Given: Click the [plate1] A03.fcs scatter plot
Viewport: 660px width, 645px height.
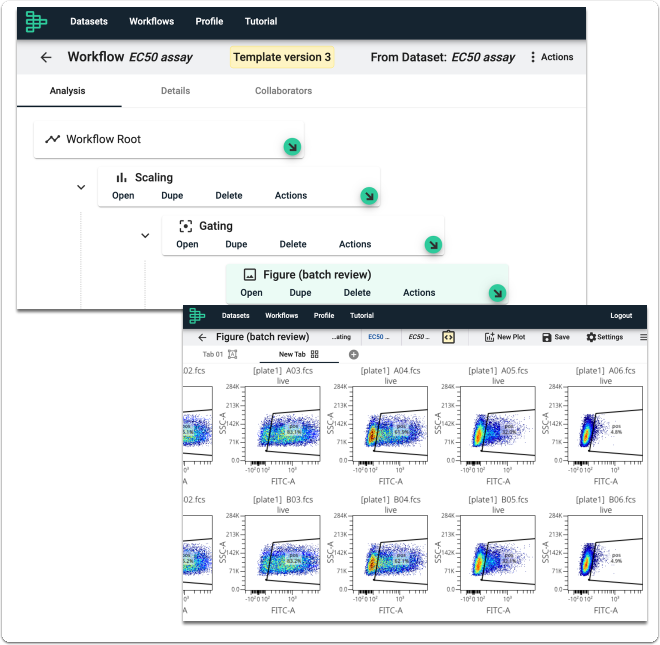Looking at the screenshot, I should click(282, 424).
